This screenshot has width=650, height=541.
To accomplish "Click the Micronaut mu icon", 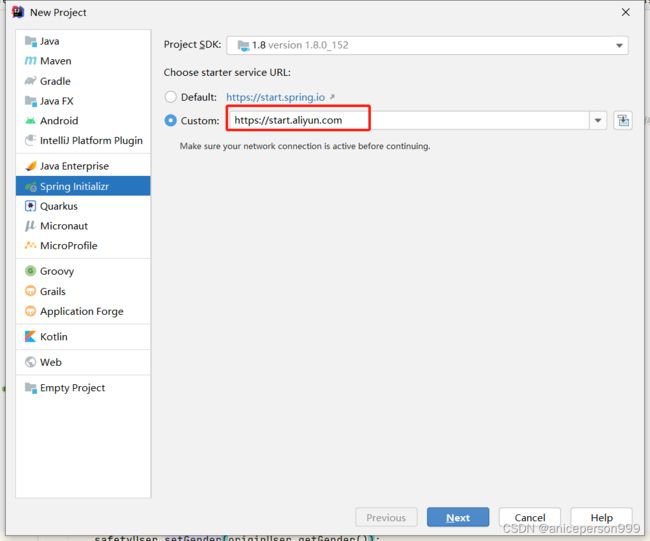I will 31,226.
